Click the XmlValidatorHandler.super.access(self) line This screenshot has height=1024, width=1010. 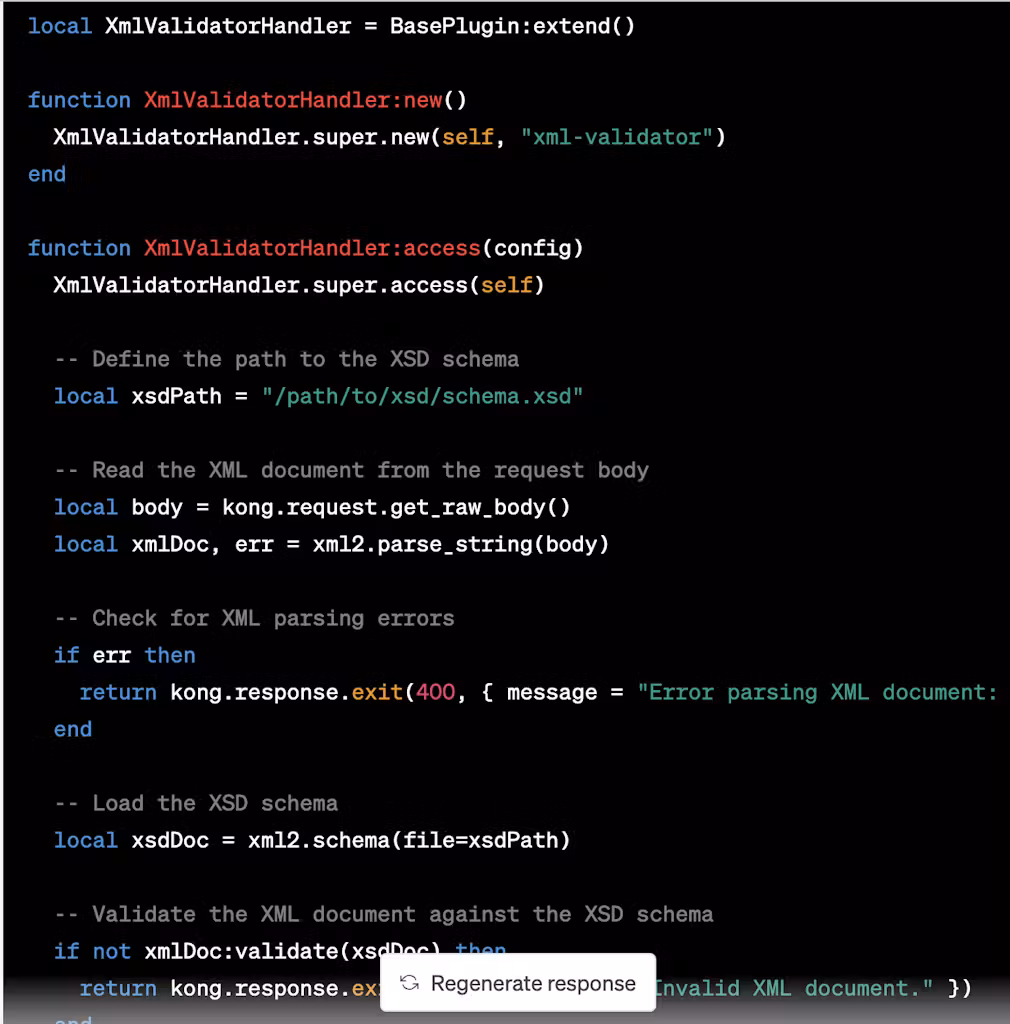click(299, 285)
